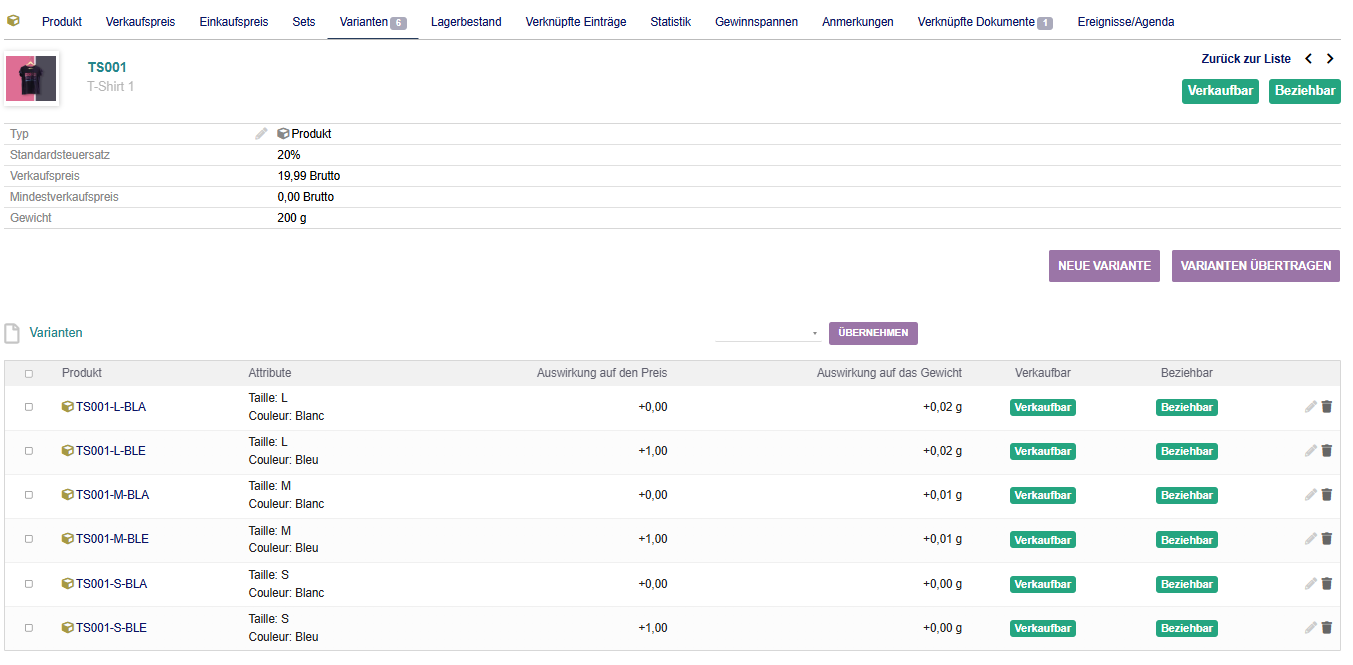This screenshot has width=1353, height=665.
Task: Select all variants with header checkbox
Action: [x=29, y=374]
